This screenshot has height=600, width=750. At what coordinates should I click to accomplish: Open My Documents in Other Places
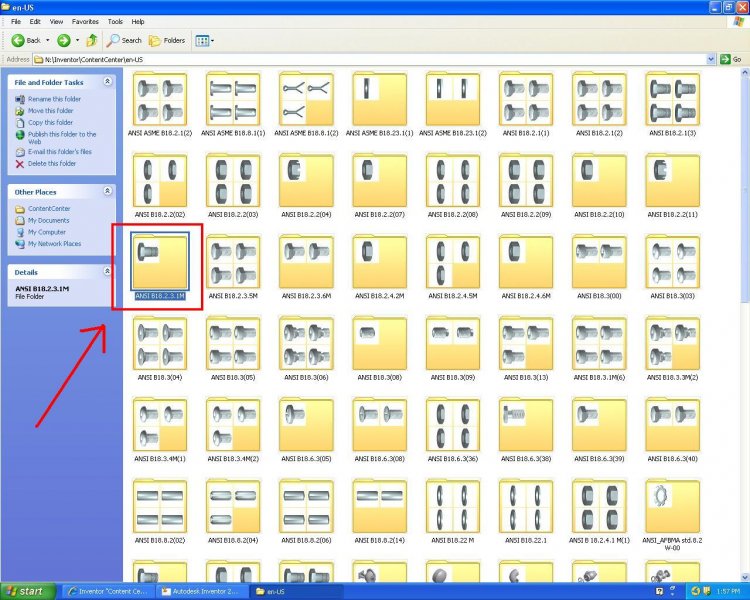[48, 221]
